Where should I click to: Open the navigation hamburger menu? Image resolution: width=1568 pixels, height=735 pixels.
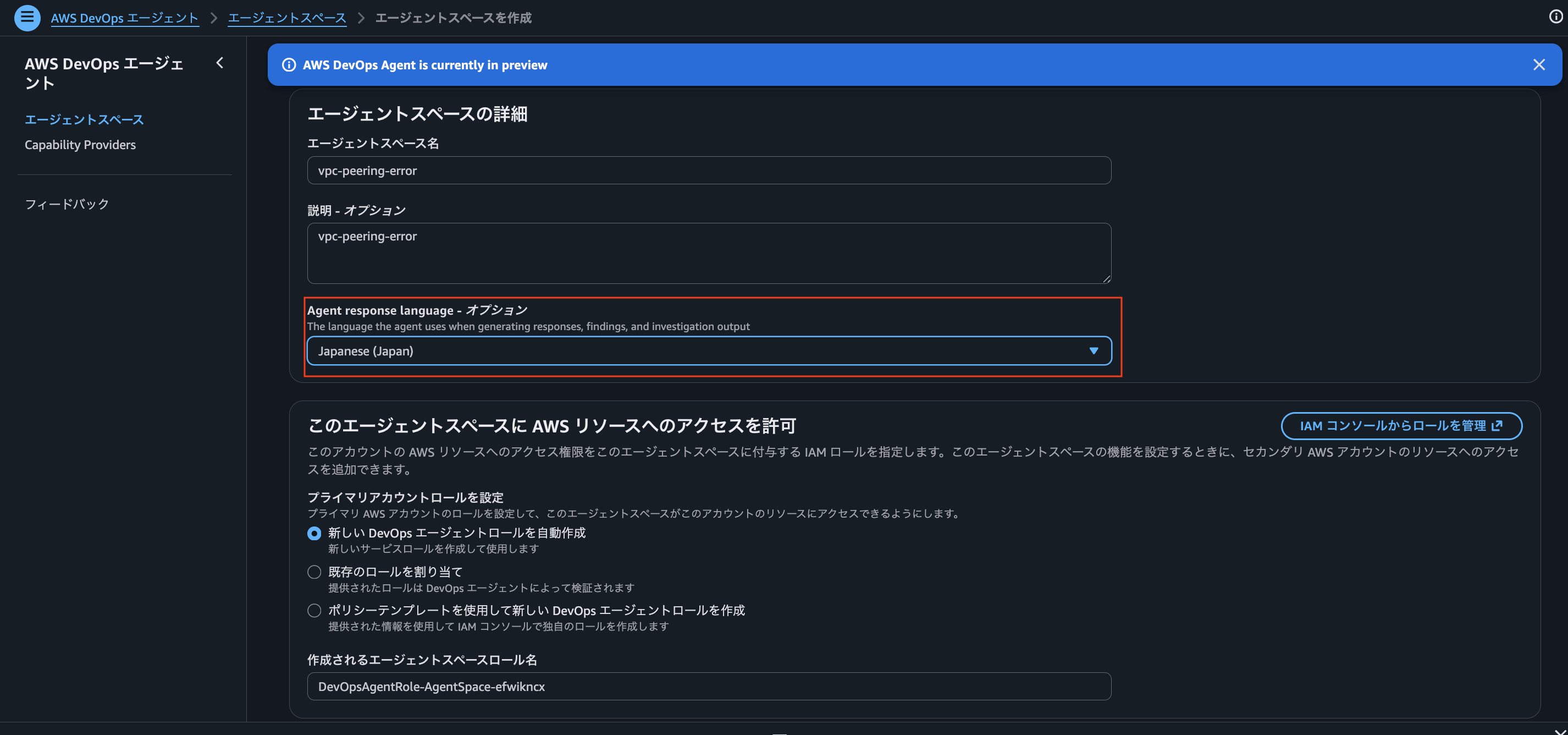coord(27,18)
